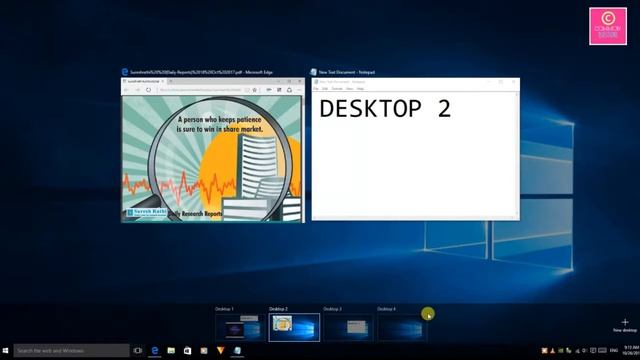Image resolution: width=640 pixels, height=360 pixels.
Task: Open the yellow V-shaped taskbar app
Action: [220, 351]
